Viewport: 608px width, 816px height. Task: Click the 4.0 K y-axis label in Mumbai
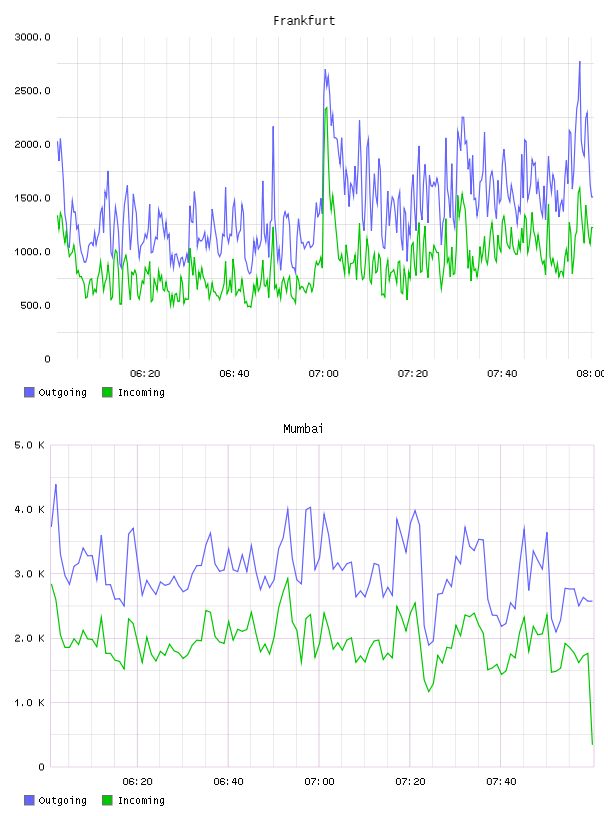29,509
